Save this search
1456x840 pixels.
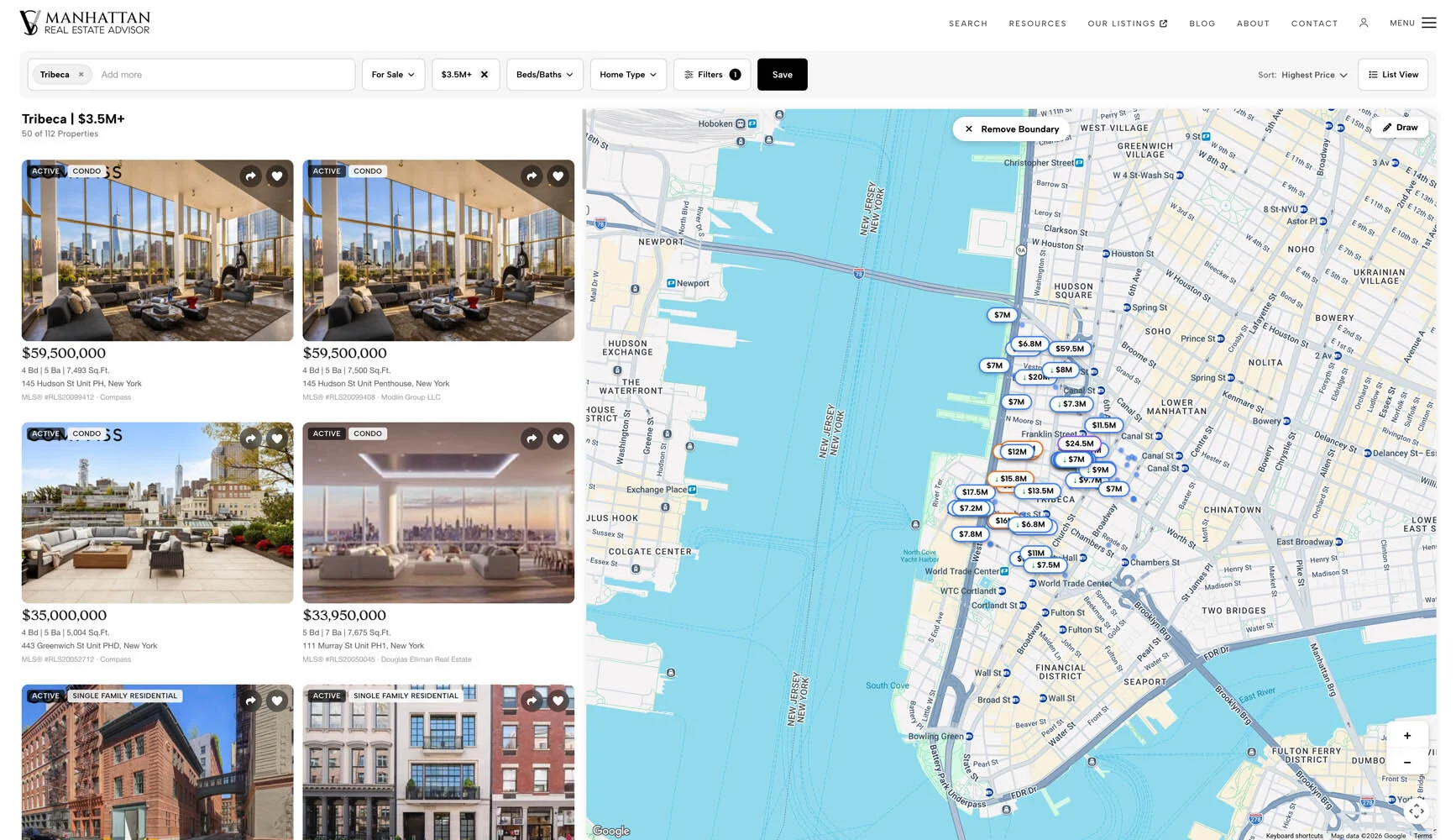[783, 75]
